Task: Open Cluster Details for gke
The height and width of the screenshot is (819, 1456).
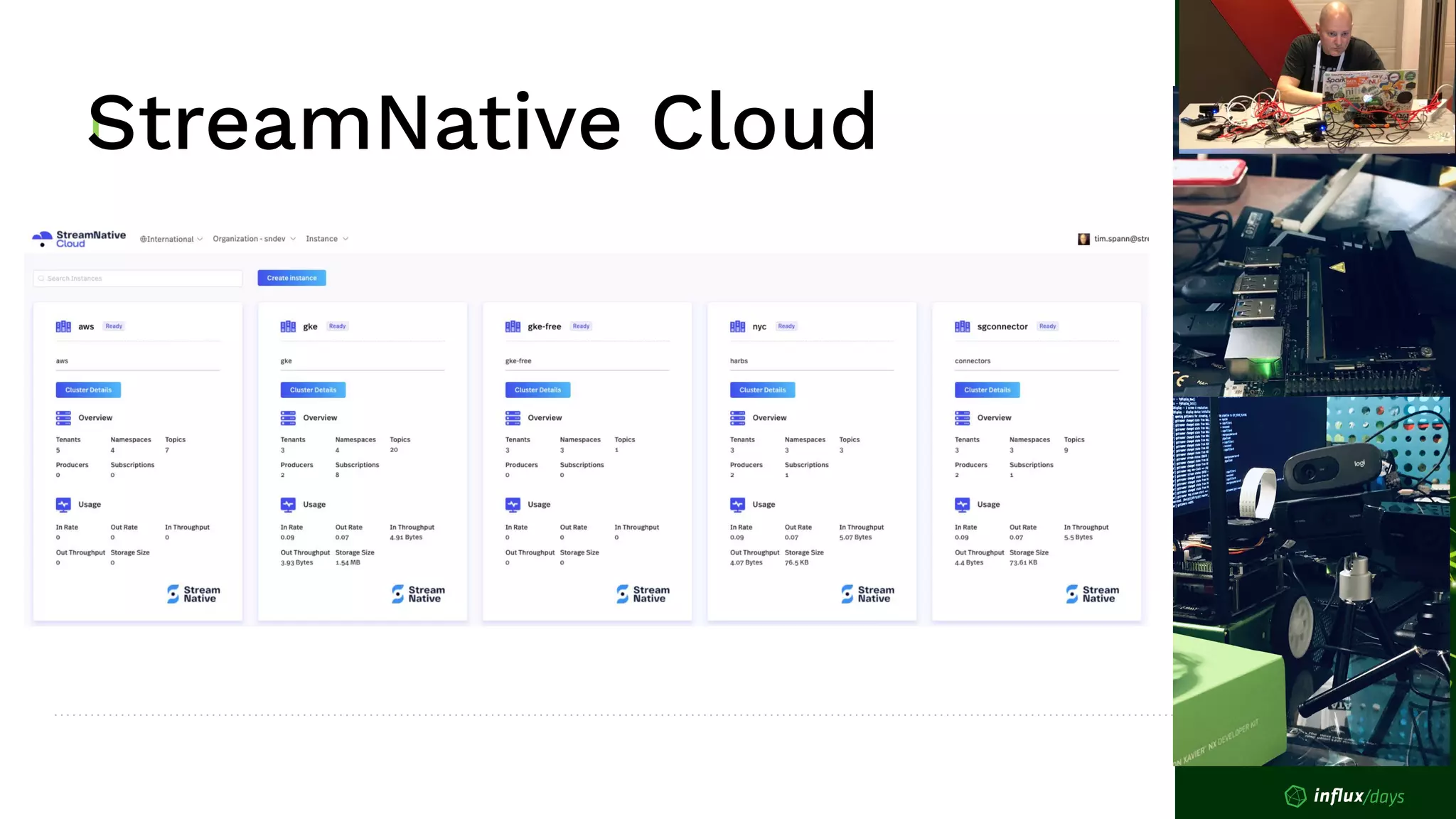Action: (x=313, y=390)
